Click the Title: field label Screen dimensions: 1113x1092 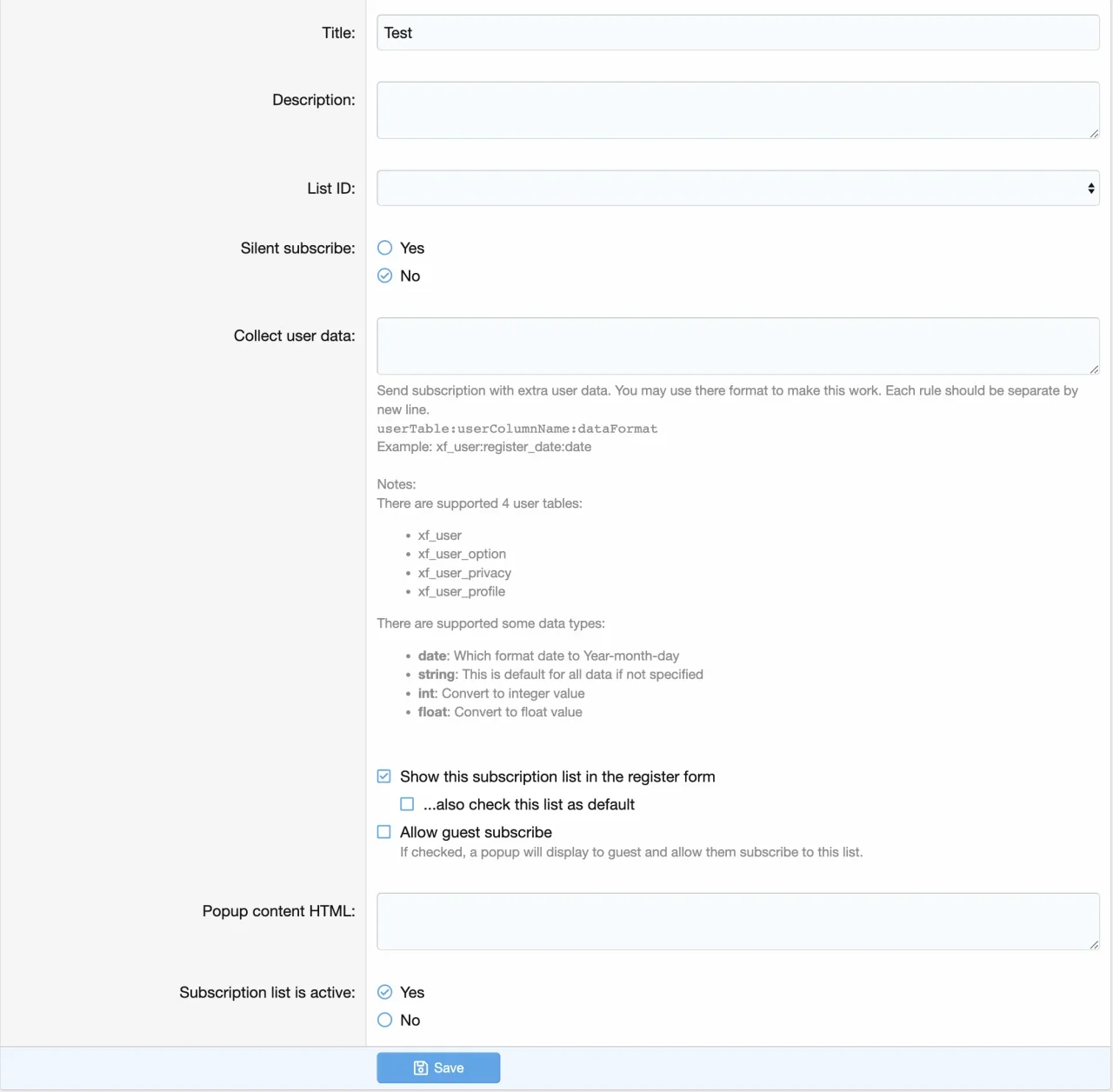click(338, 33)
